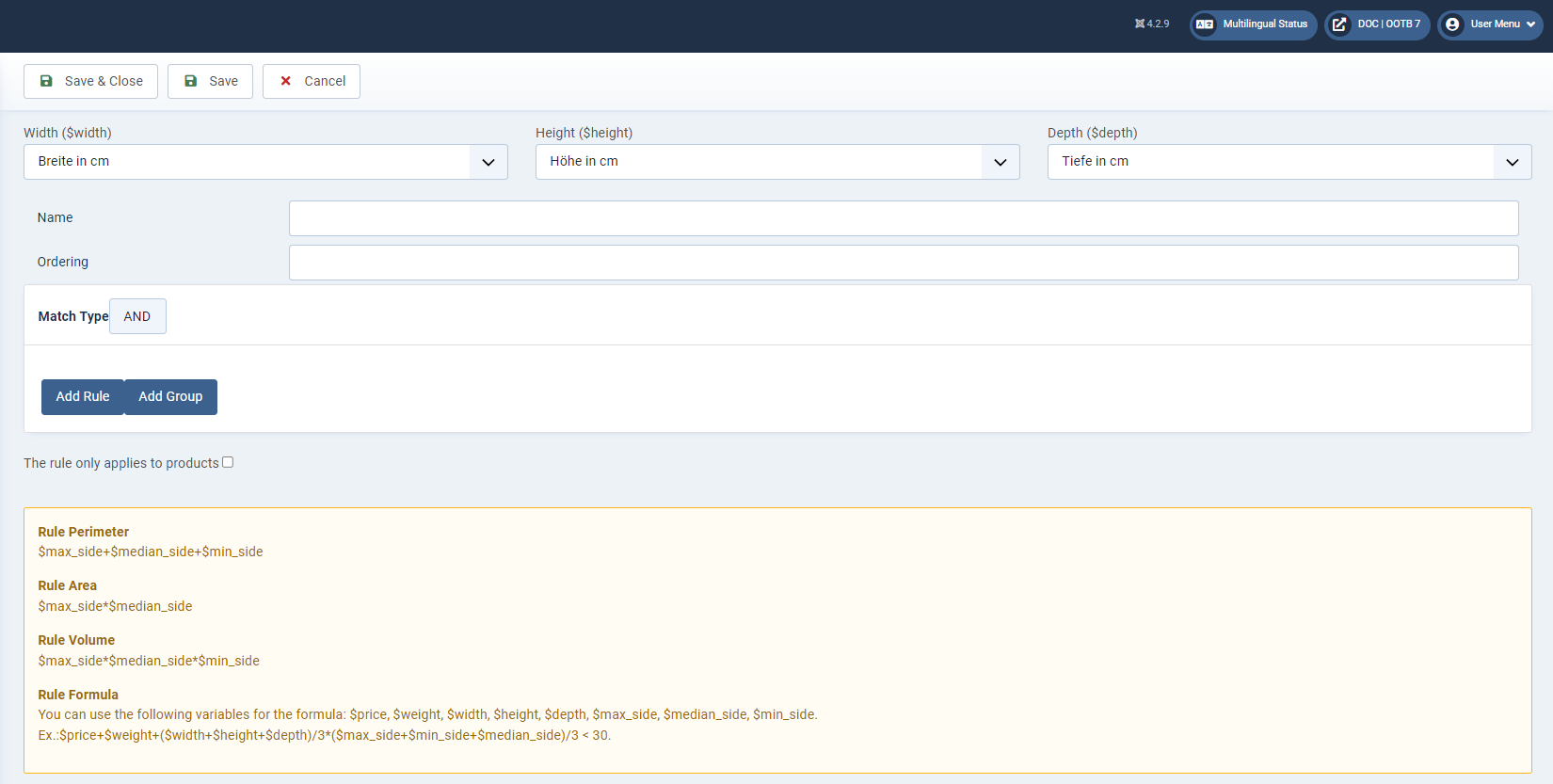Toggle 'The rule only applies to products' checkbox
The height and width of the screenshot is (784, 1553).
tap(228, 462)
